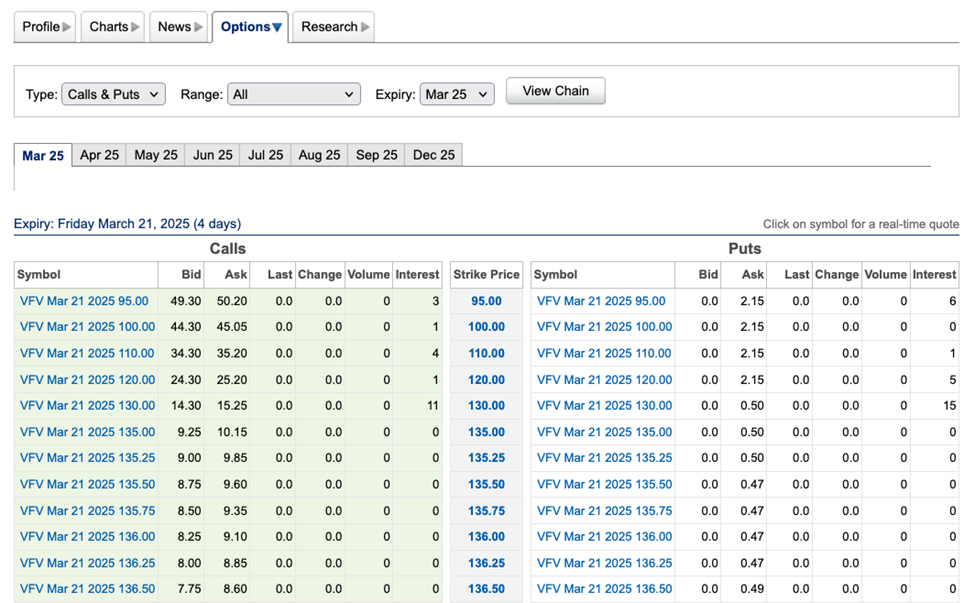Viewport: 975px width, 603px height.
Task: Open put symbol VFV Mar 21 2025 135.25
Action: (604, 458)
